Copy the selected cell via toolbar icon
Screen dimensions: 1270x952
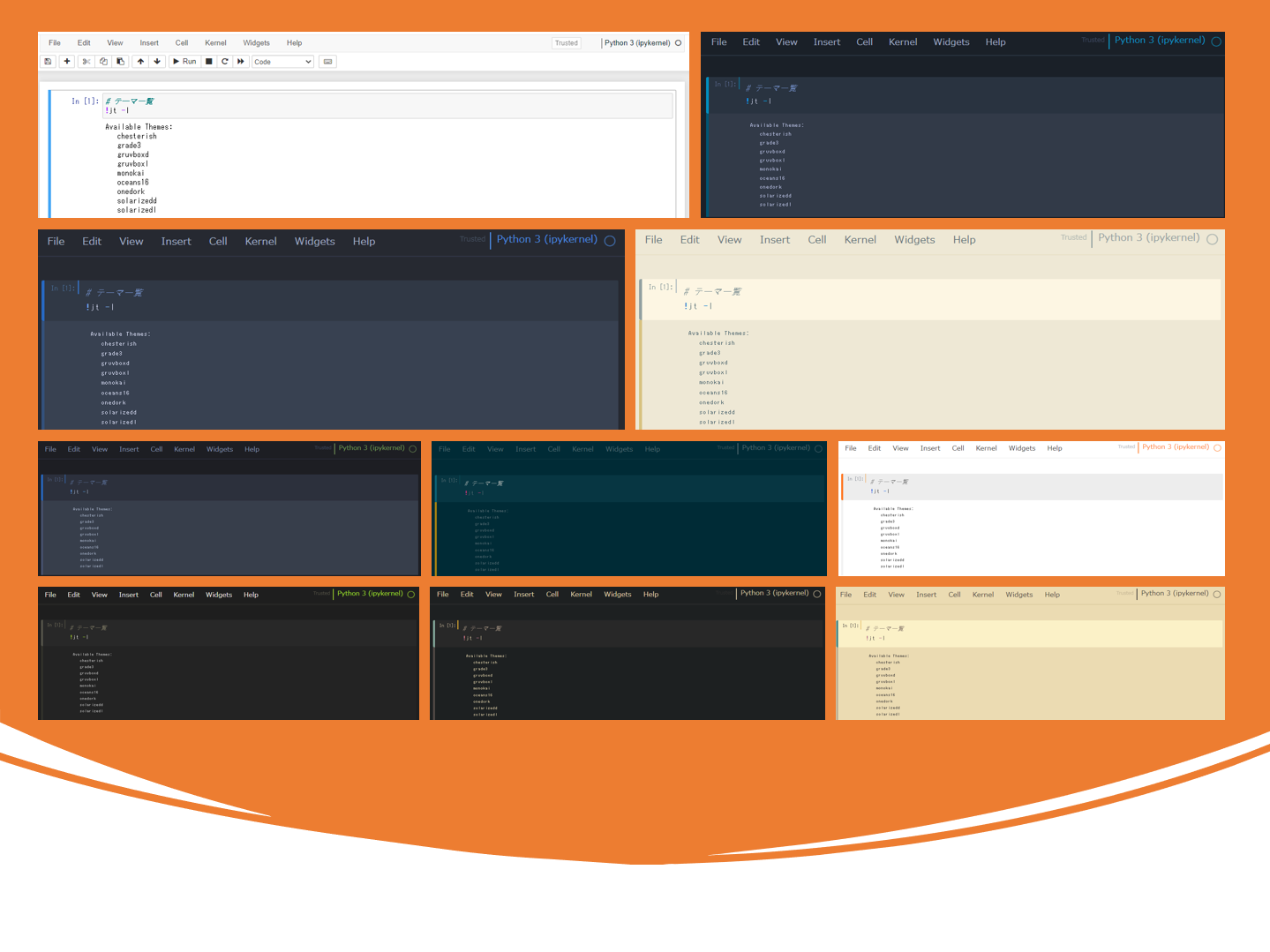tap(103, 62)
